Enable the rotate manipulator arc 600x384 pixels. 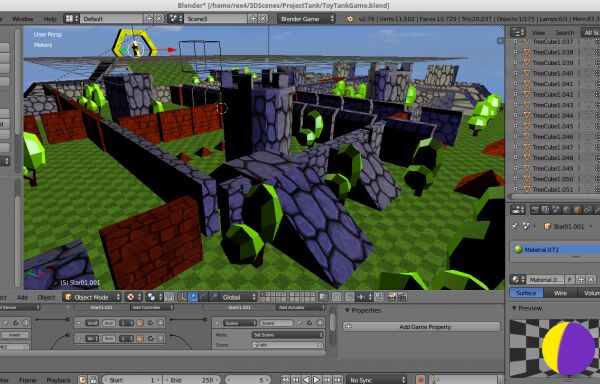(x=203, y=297)
